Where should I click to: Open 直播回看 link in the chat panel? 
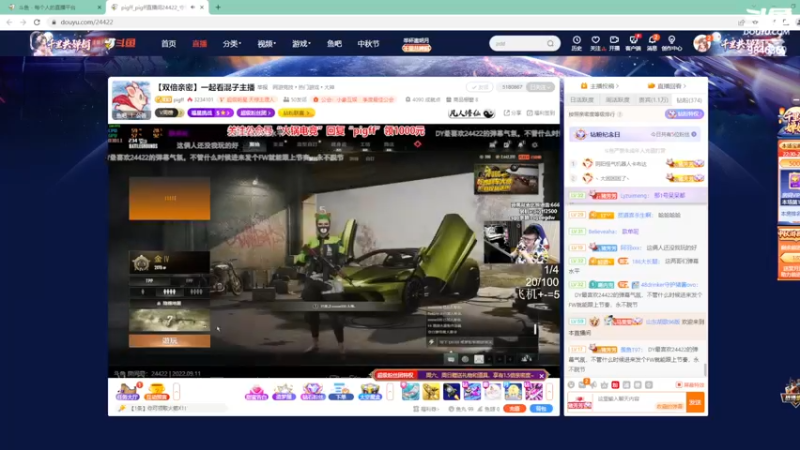coord(667,86)
